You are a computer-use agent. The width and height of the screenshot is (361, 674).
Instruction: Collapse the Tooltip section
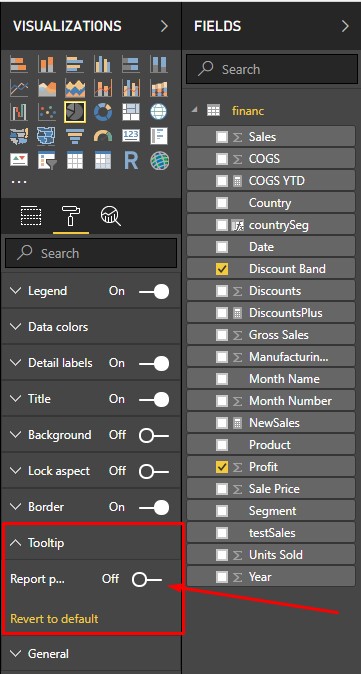[15, 543]
